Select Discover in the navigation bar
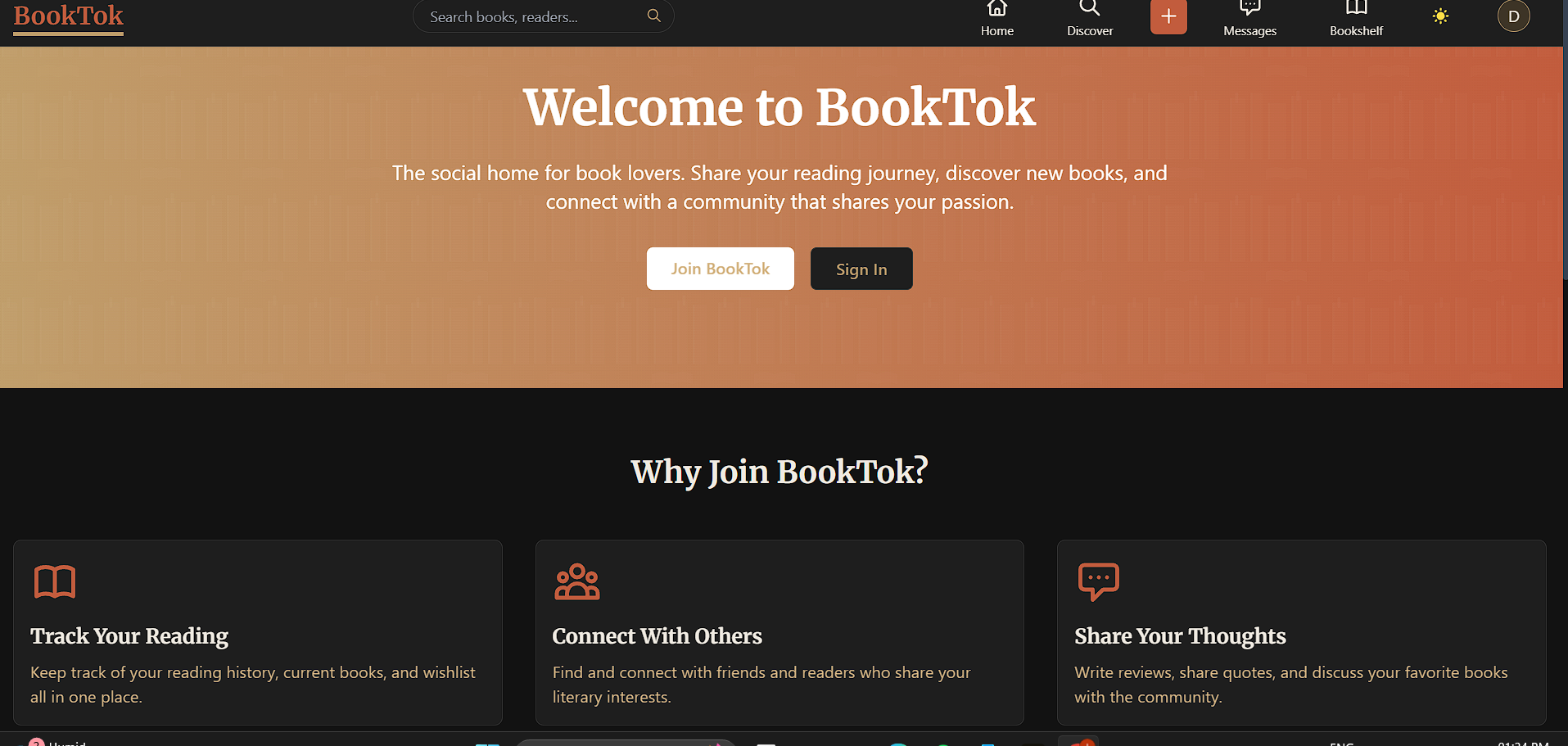The image size is (1568, 746). point(1089,30)
